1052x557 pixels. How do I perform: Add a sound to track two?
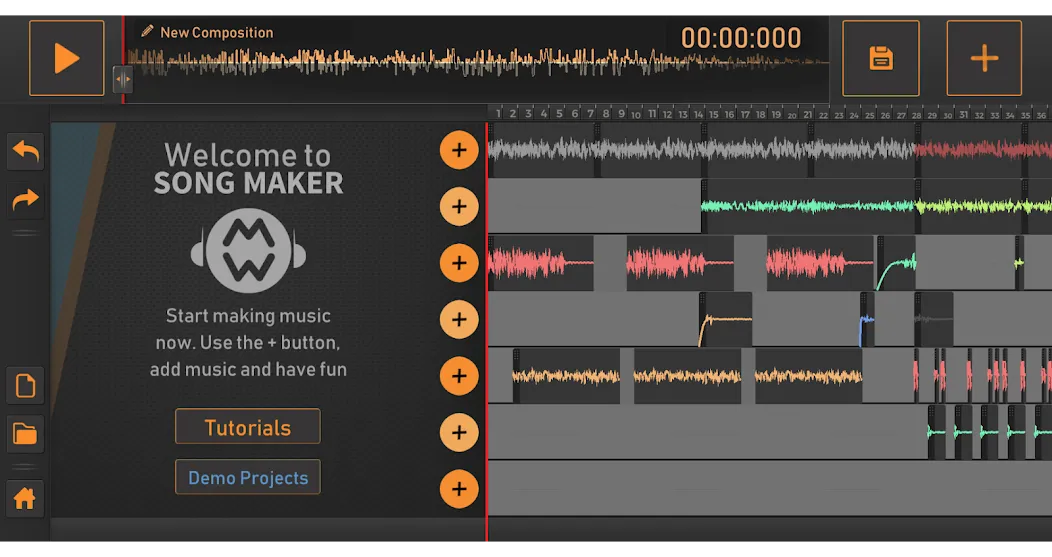(x=459, y=206)
